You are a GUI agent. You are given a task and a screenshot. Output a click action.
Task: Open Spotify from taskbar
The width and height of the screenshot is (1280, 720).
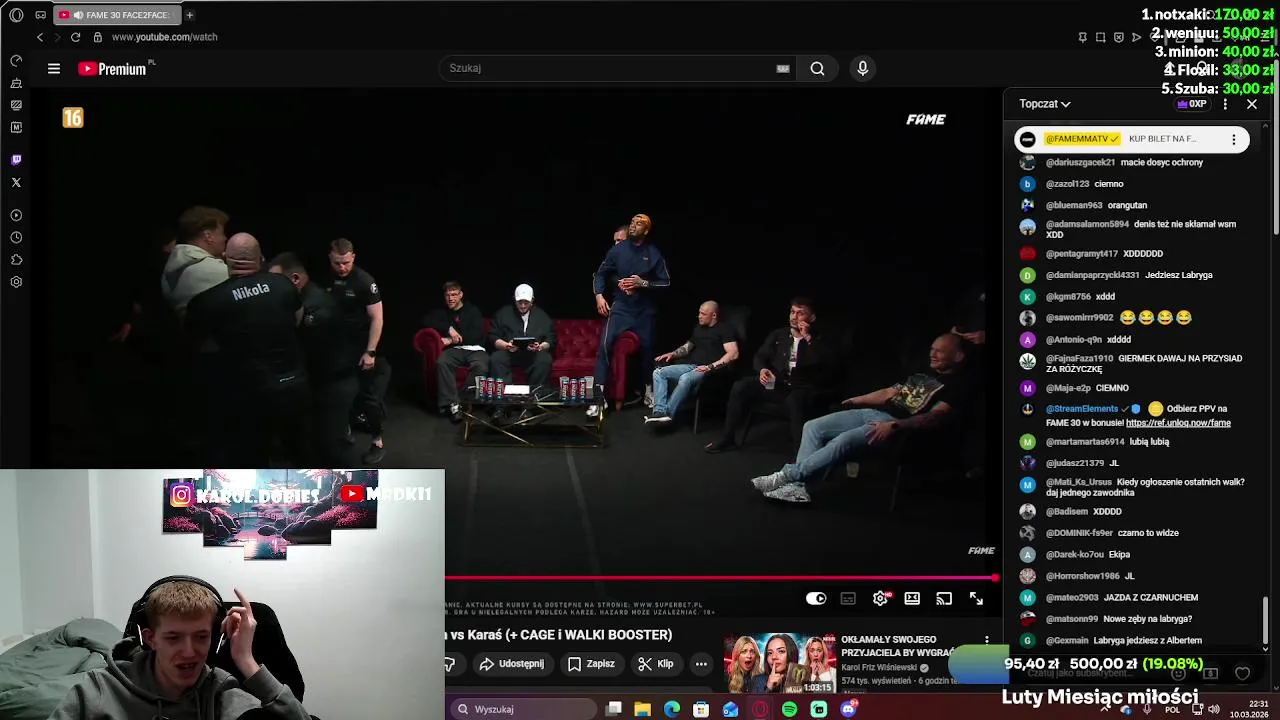pyautogui.click(x=789, y=709)
